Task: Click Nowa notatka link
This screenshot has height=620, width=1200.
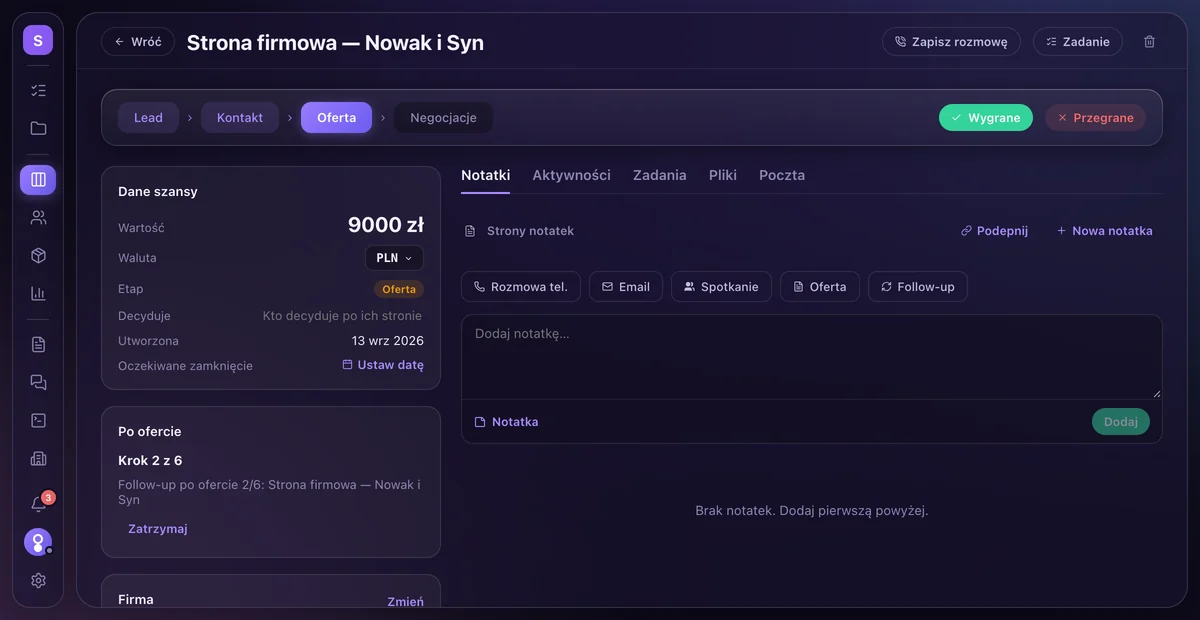Action: coord(1104,231)
